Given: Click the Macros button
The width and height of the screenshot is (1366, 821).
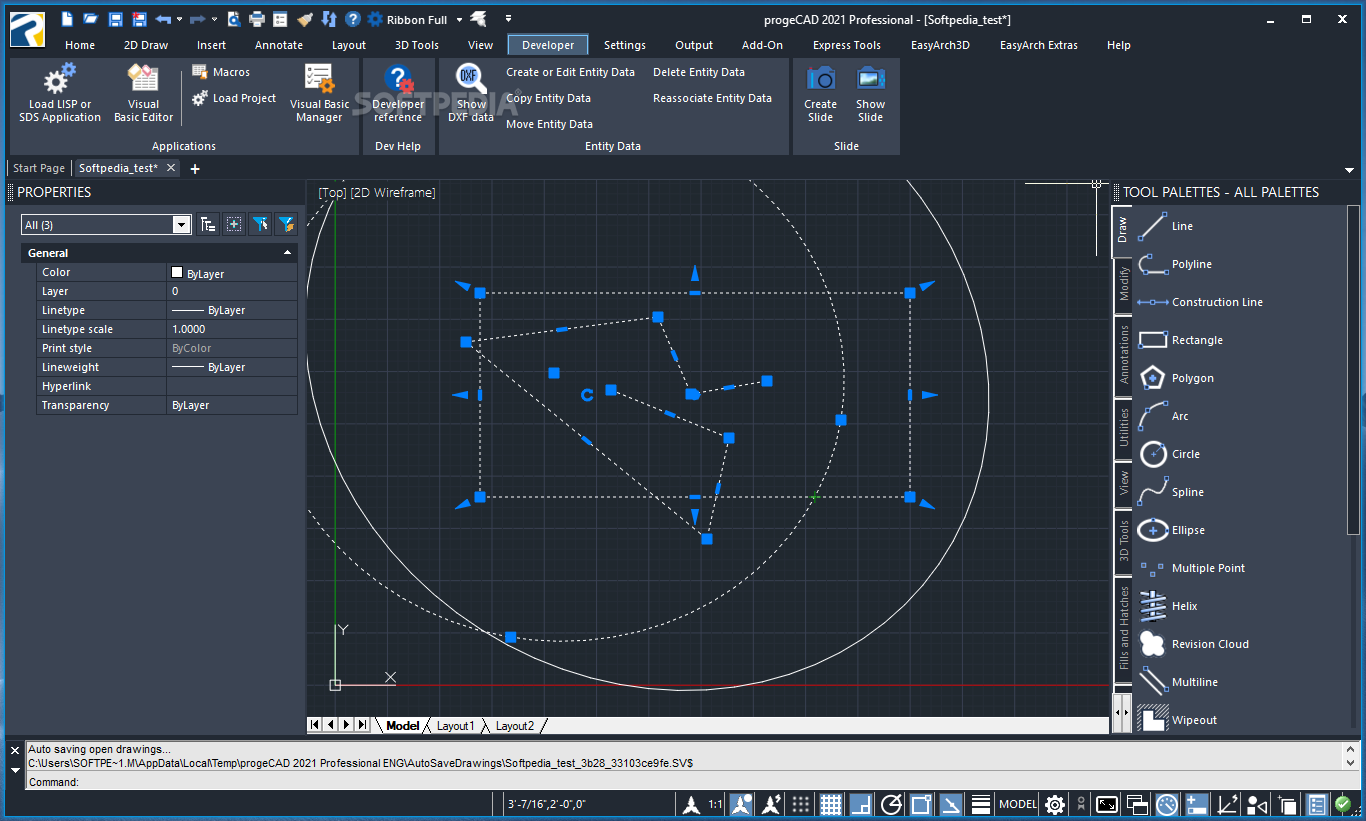Looking at the screenshot, I should pyautogui.click(x=221, y=72).
